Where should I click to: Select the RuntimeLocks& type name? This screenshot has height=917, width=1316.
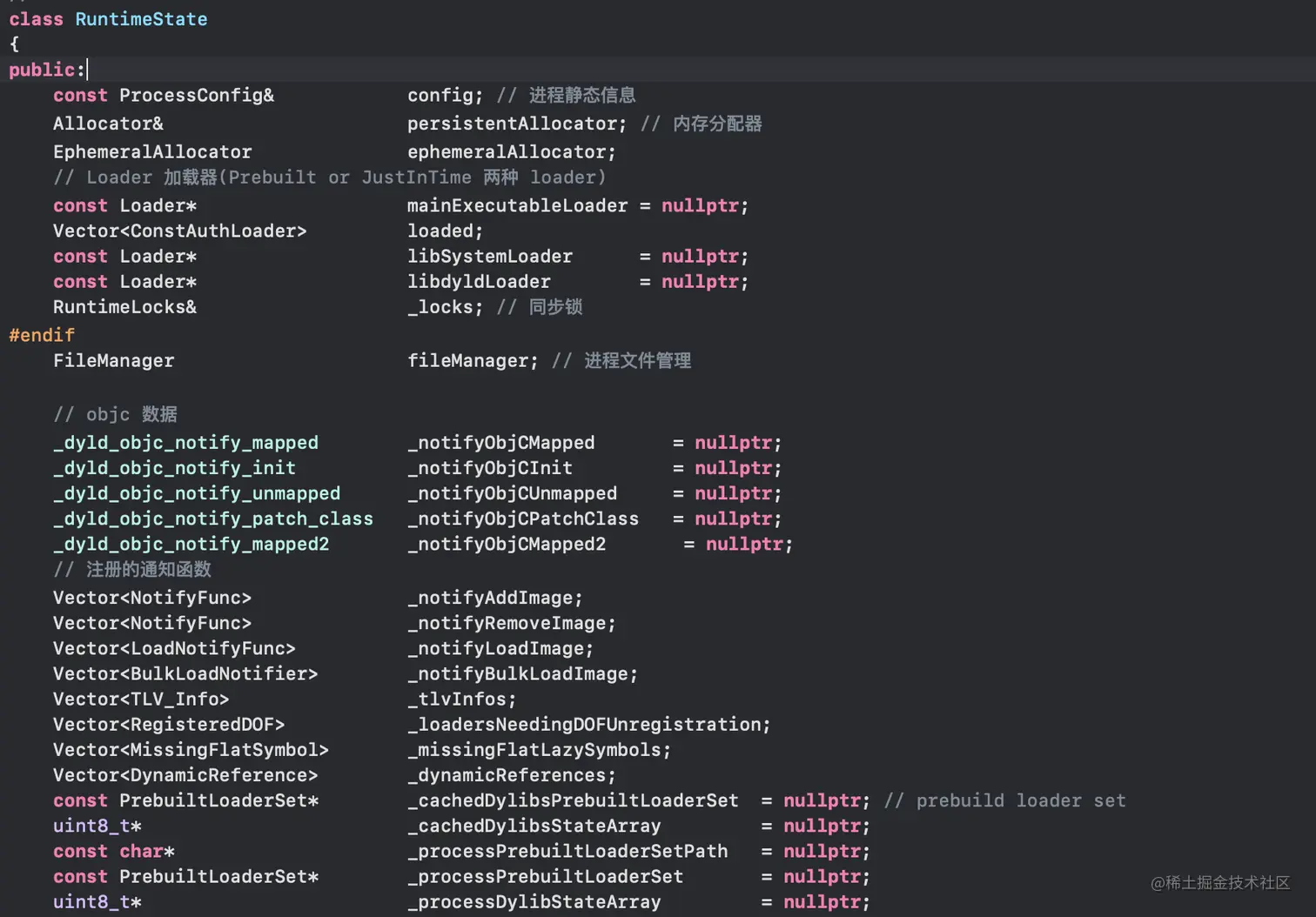click(124, 307)
